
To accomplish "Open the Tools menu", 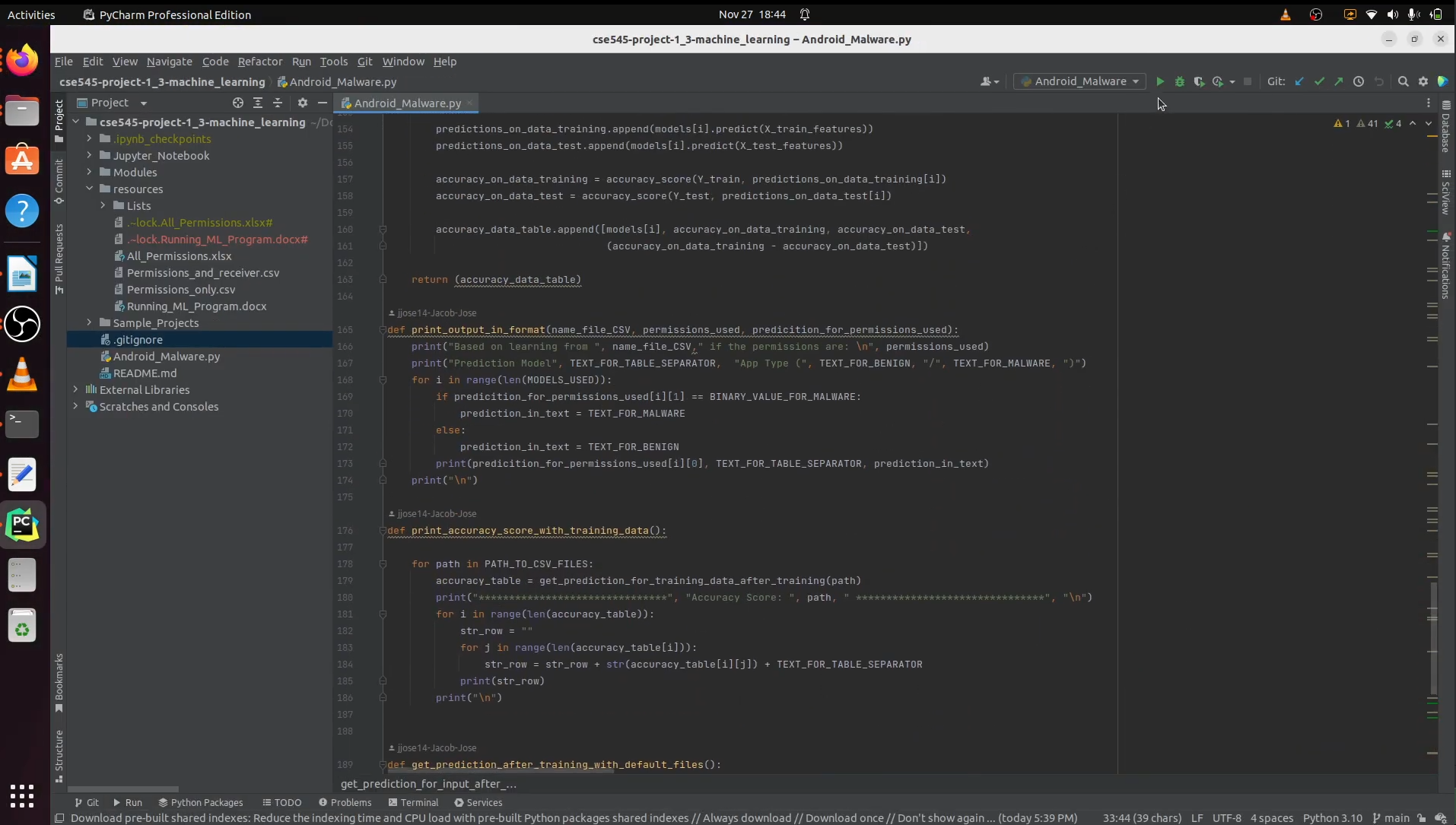I will (x=333, y=62).
